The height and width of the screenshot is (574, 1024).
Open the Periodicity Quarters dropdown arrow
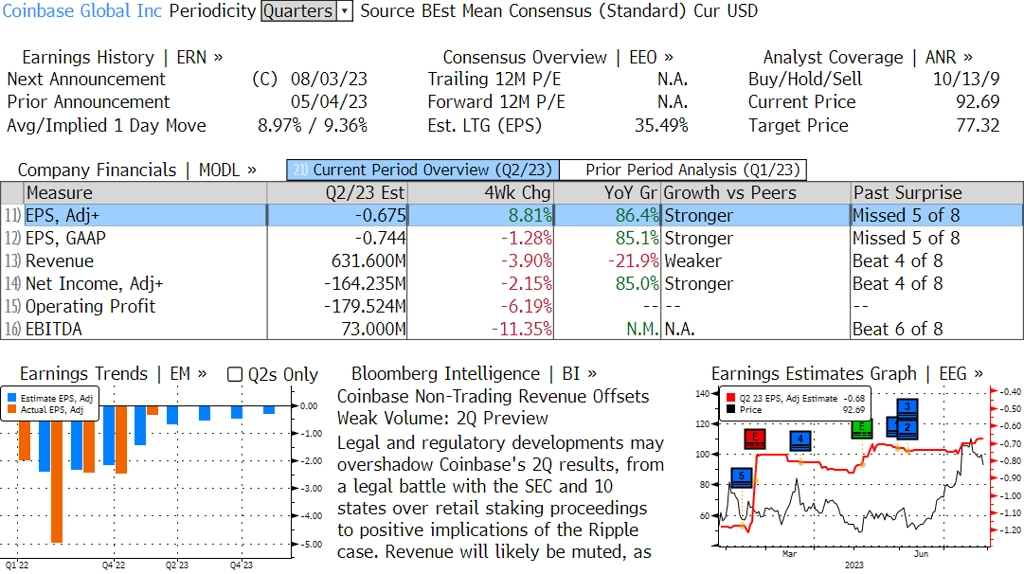pyautogui.click(x=344, y=11)
